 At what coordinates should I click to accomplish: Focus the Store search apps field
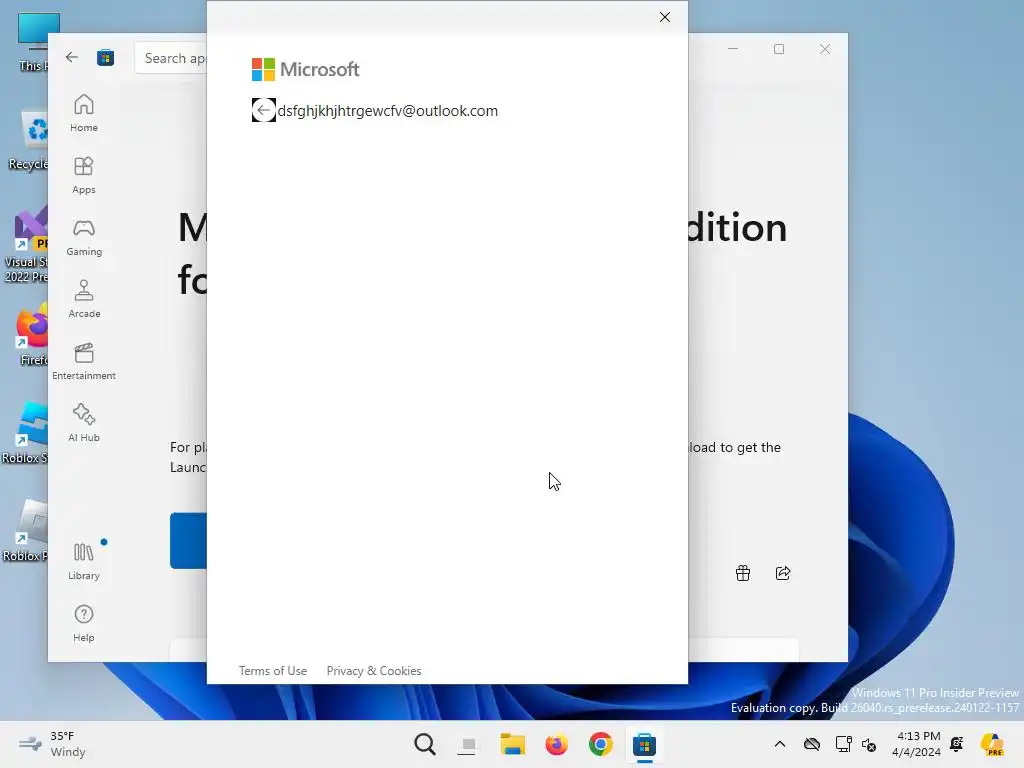pos(171,58)
